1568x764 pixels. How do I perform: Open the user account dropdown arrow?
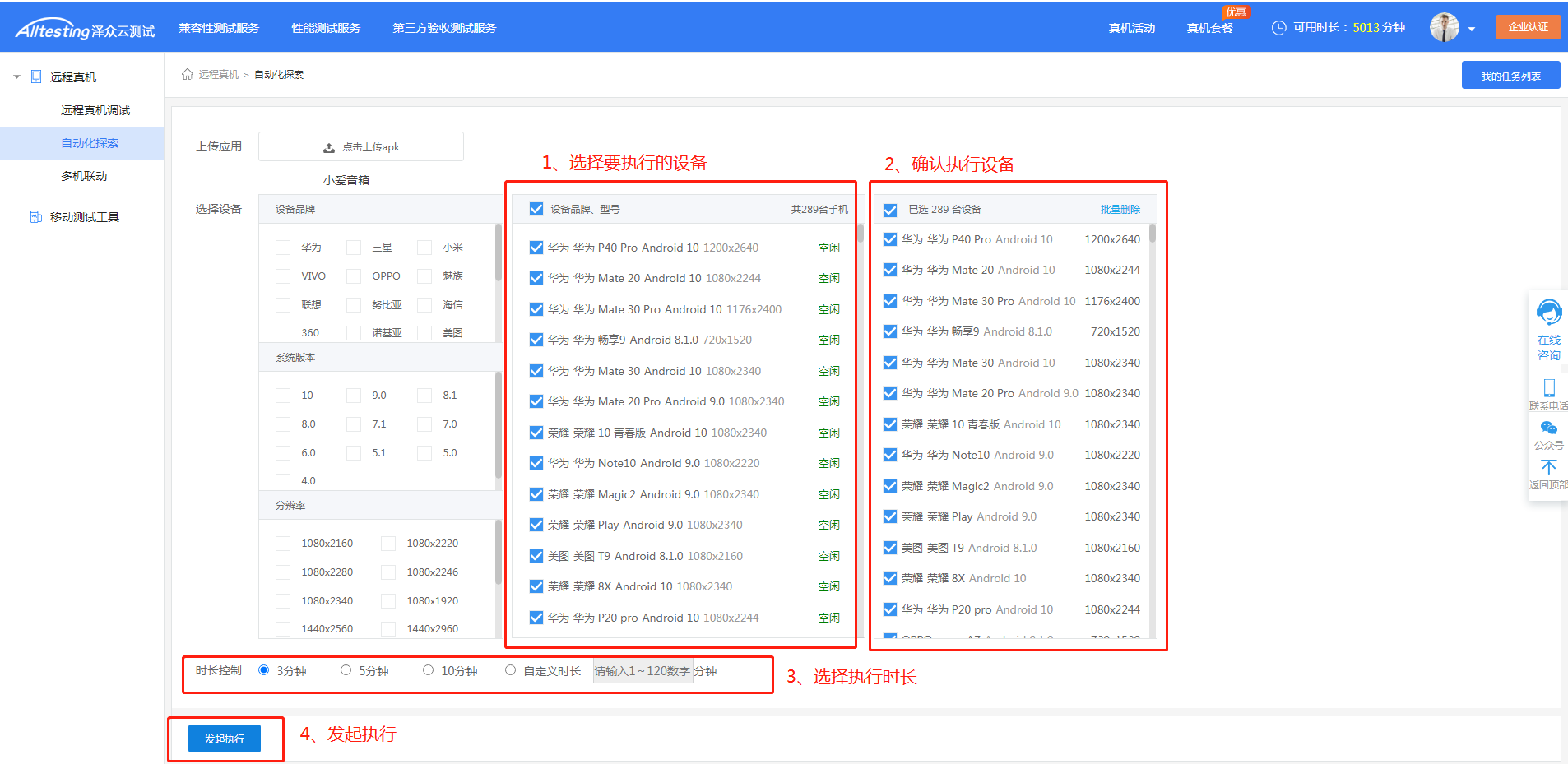click(x=1472, y=29)
